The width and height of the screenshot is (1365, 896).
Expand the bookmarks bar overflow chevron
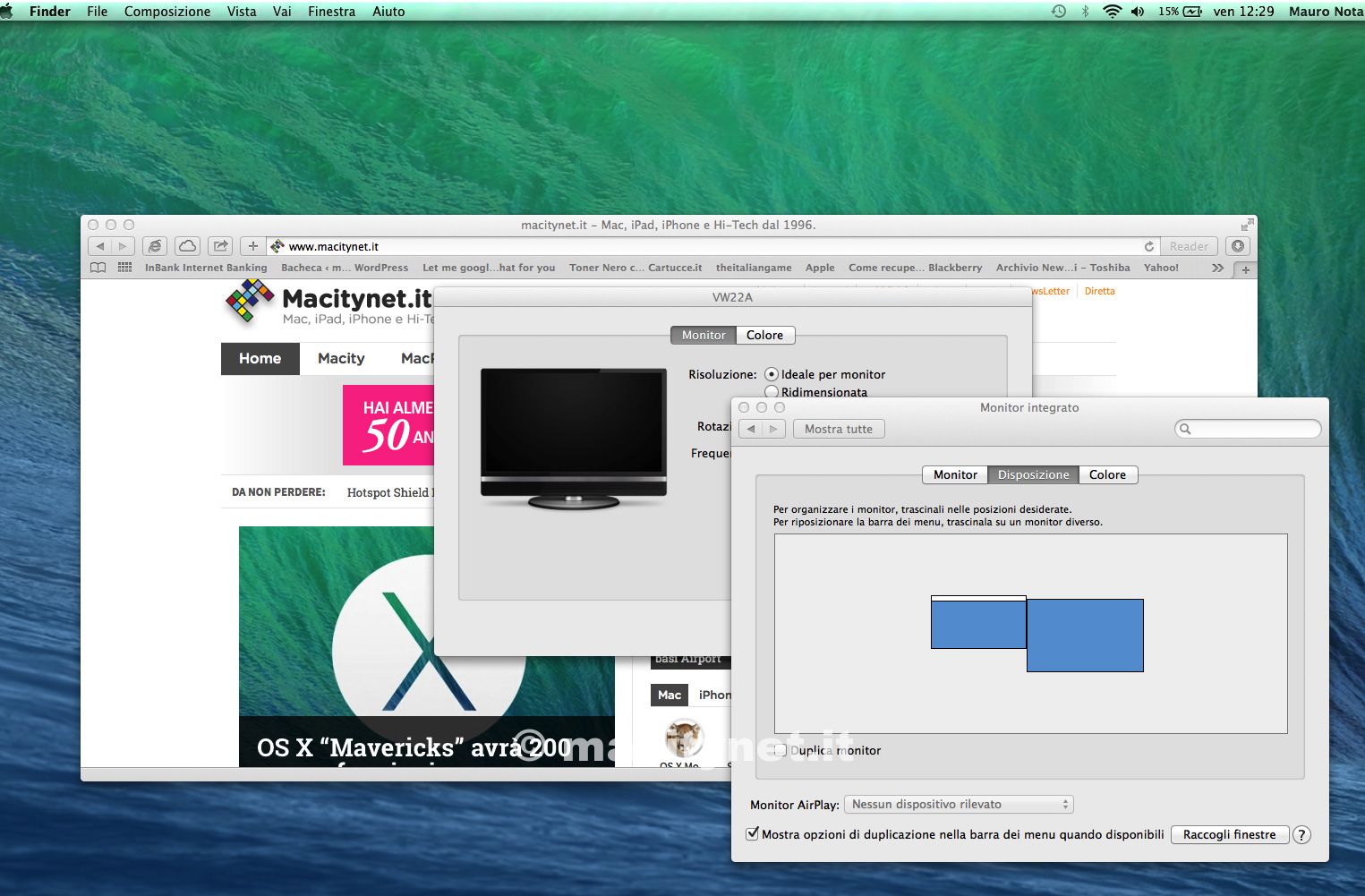point(1217,268)
